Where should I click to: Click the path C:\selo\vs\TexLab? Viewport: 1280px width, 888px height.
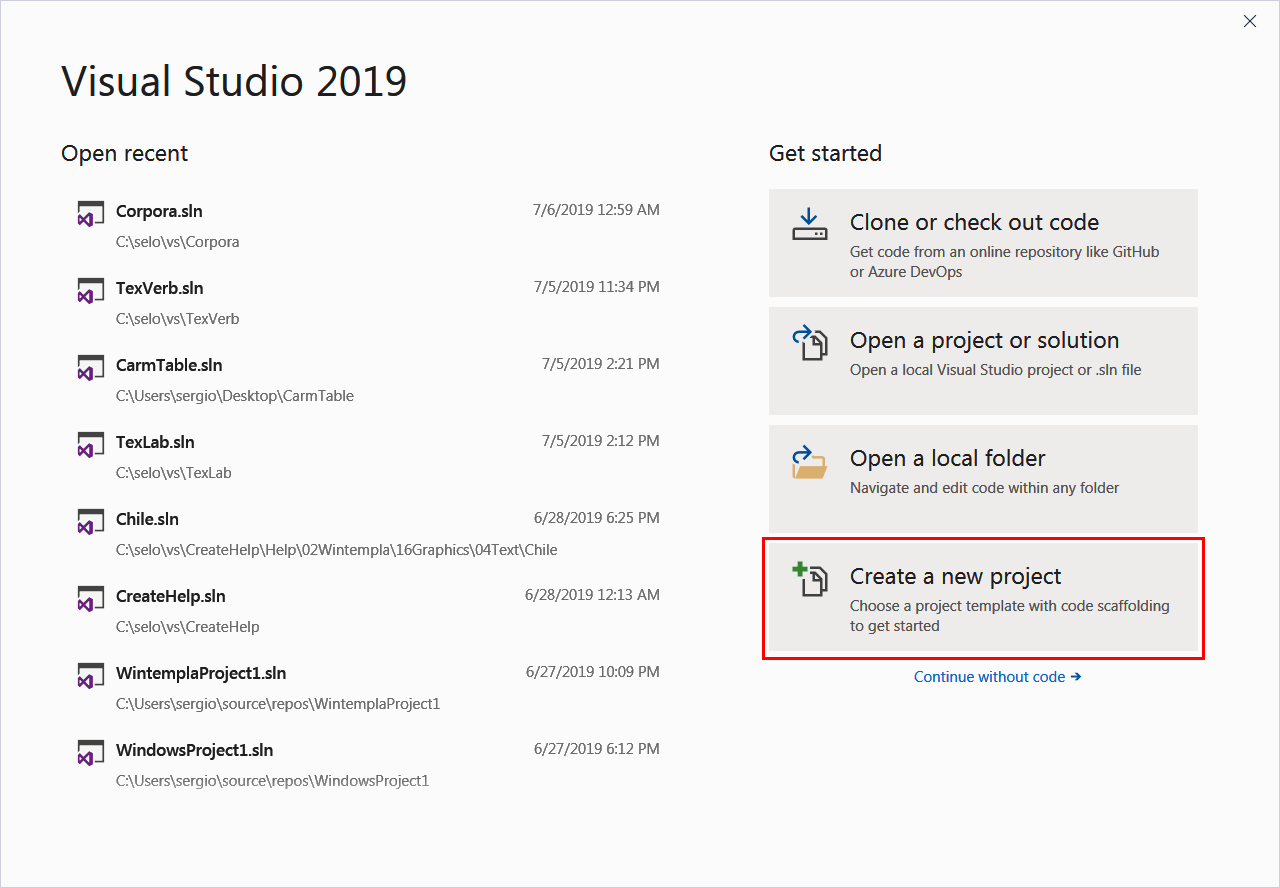click(174, 473)
